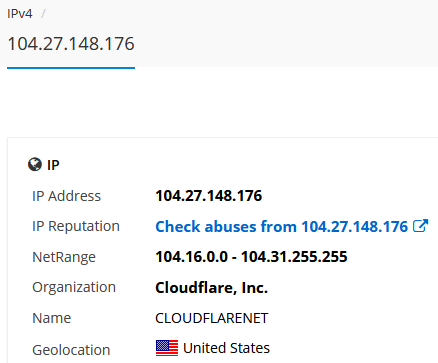This screenshot has height=363, width=438.
Task: Click the globe icon beside IP heading
Action: pos(35,164)
